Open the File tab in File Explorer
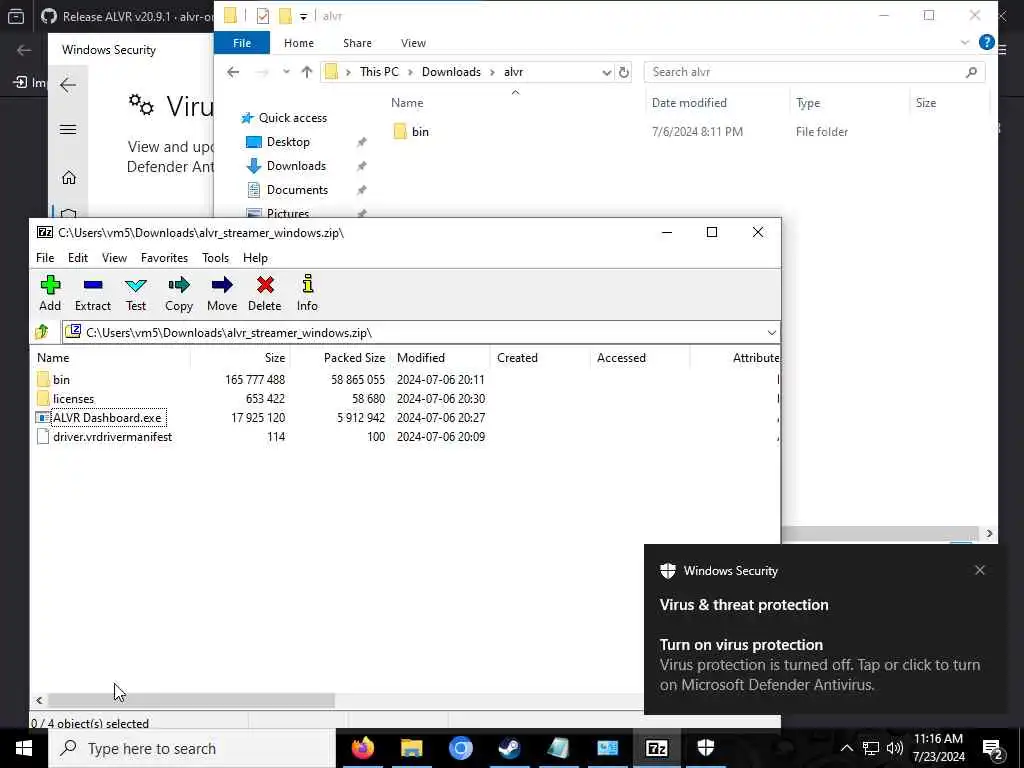1024x768 pixels. click(x=242, y=43)
